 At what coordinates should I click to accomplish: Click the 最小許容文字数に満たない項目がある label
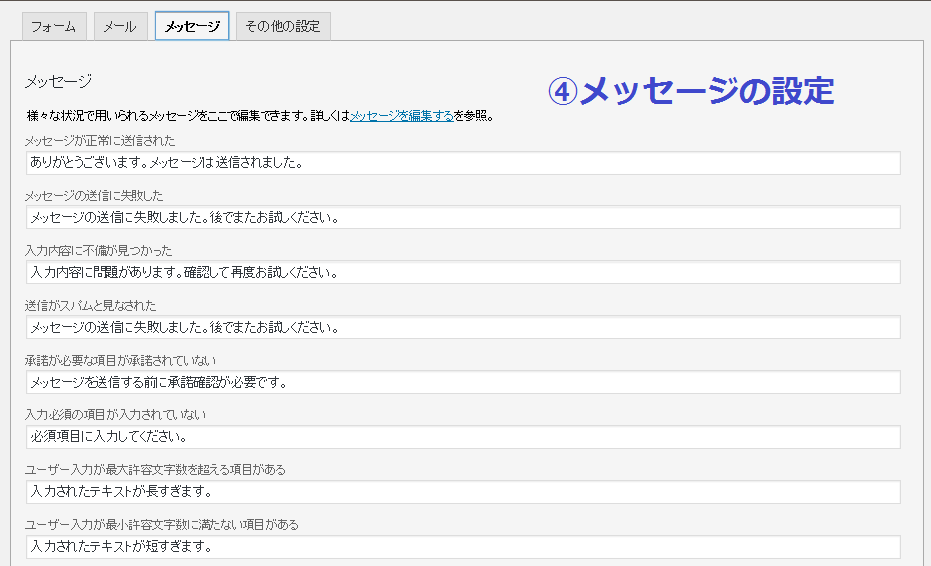point(161,525)
